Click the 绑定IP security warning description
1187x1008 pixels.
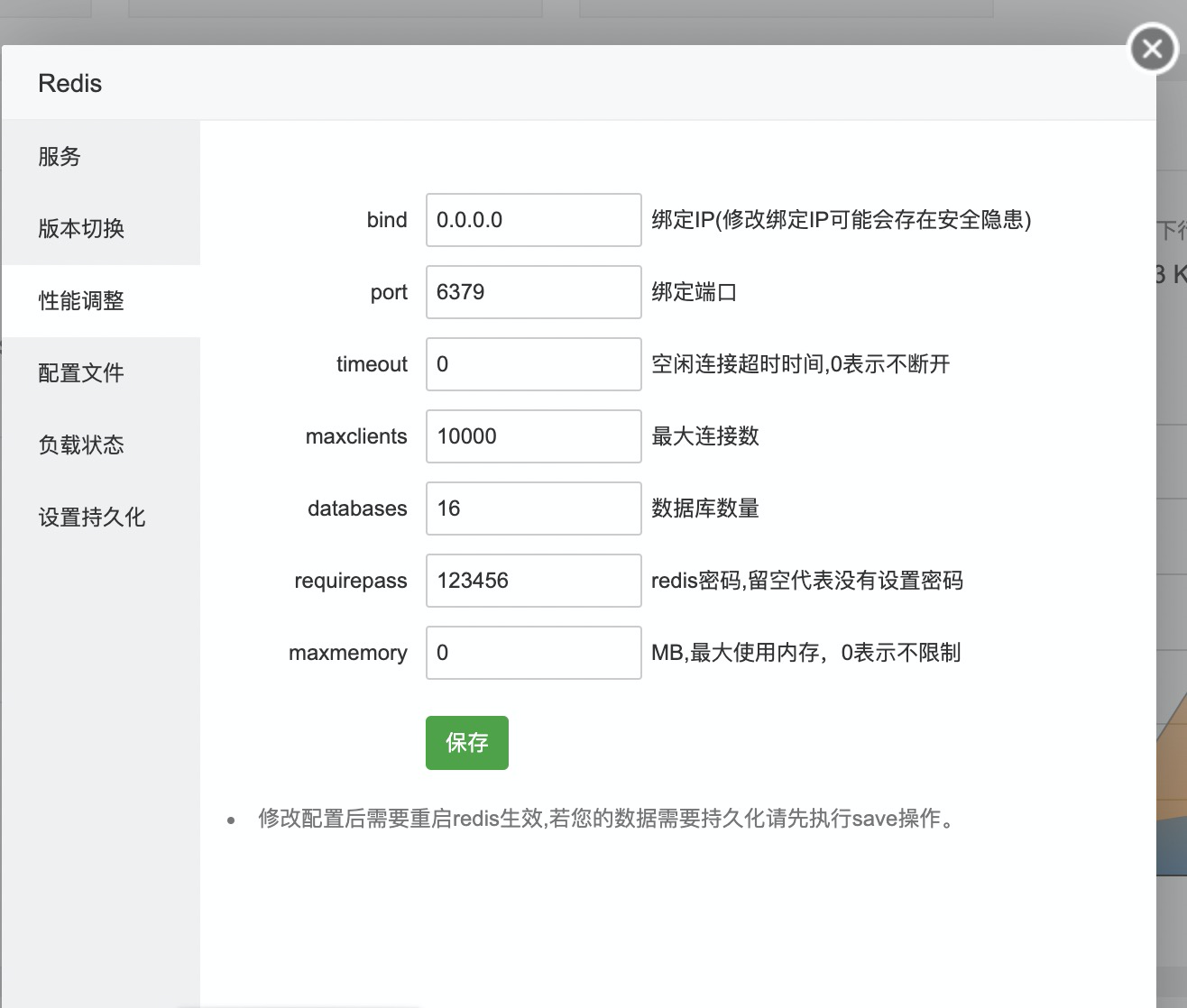tap(842, 220)
